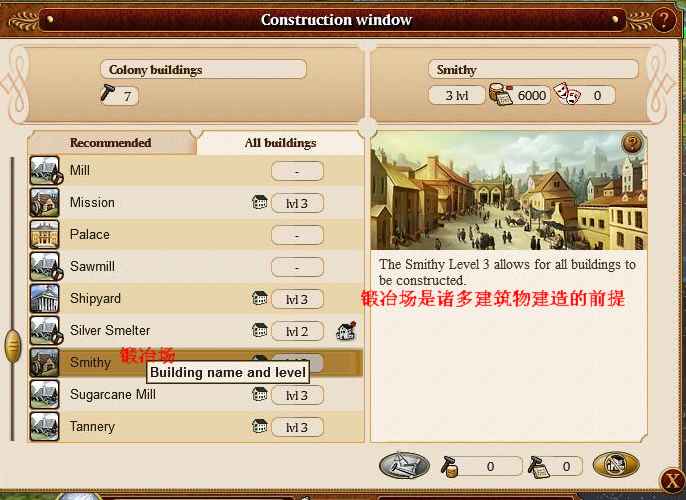Click the lvl 2 badge for Silver Smelter

pyautogui.click(x=298, y=331)
